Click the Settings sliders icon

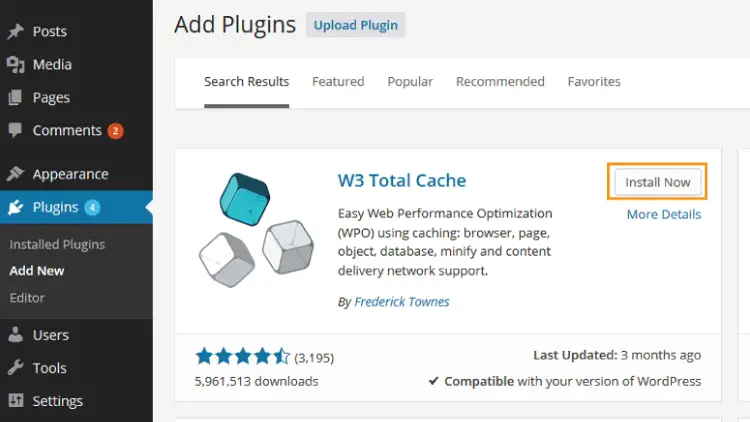coord(15,400)
